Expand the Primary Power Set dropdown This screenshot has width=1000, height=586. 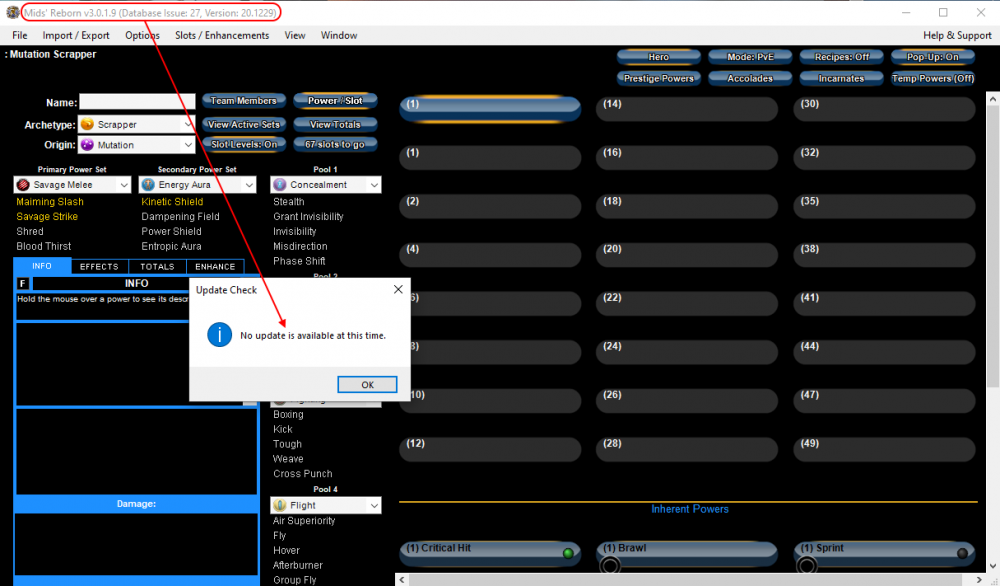coord(124,185)
